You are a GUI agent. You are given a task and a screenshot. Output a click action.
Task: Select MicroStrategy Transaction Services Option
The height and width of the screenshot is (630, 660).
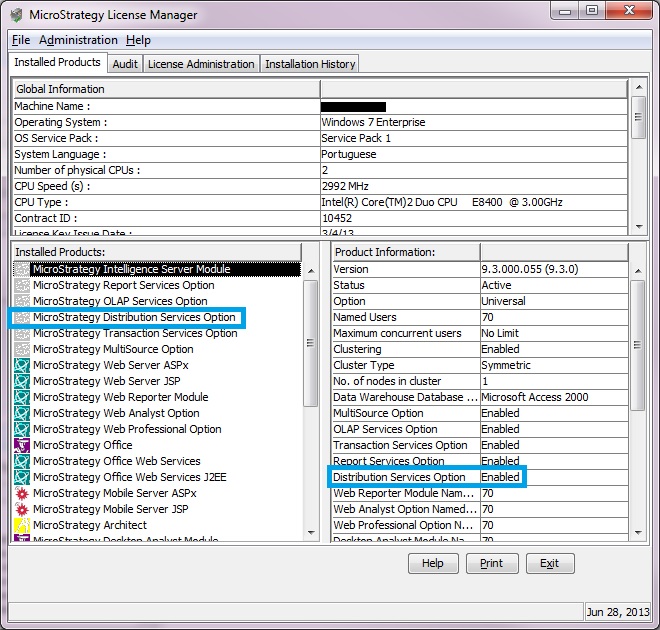(x=135, y=333)
